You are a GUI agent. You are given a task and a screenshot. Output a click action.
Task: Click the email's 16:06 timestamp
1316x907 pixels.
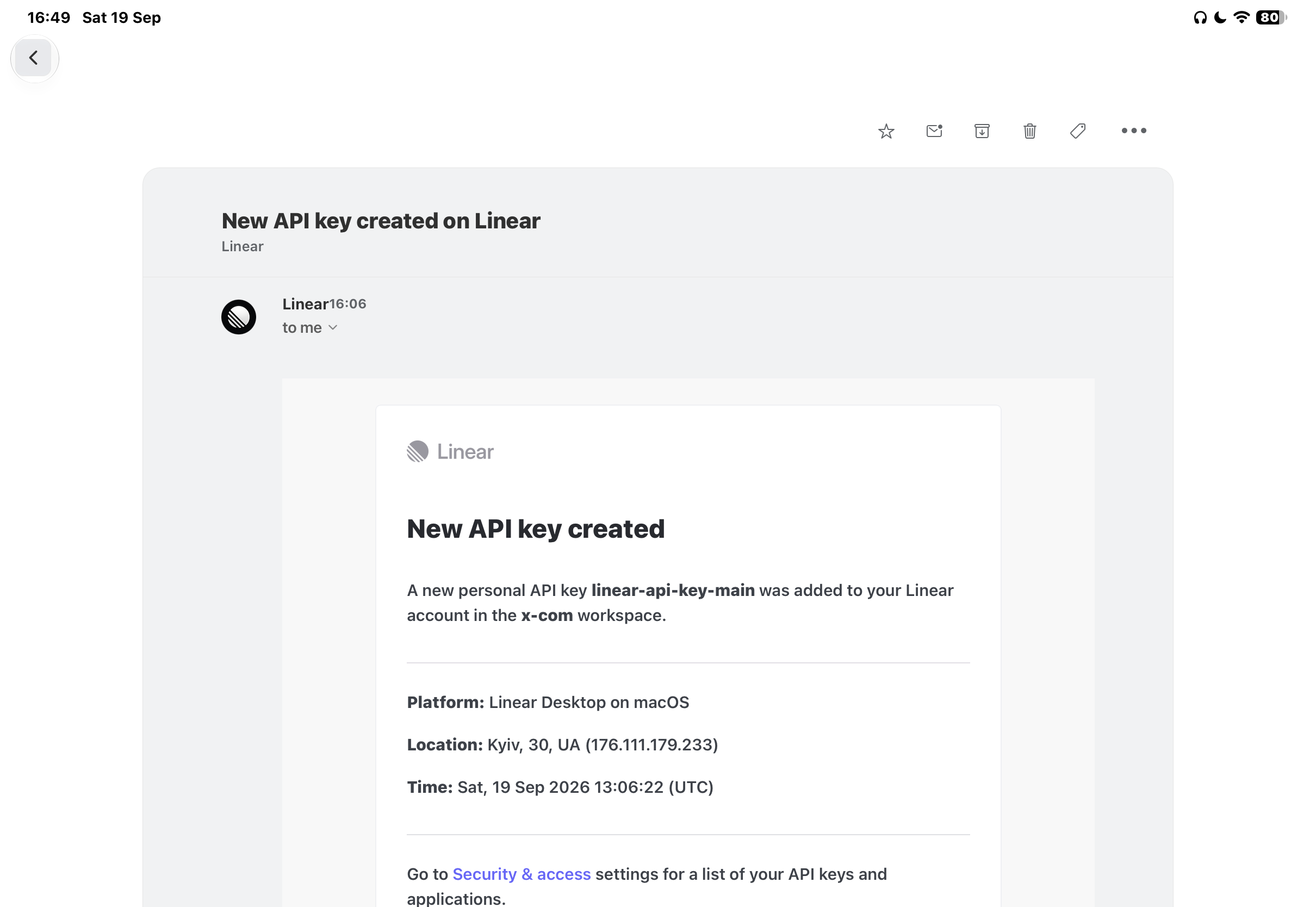pyautogui.click(x=347, y=304)
